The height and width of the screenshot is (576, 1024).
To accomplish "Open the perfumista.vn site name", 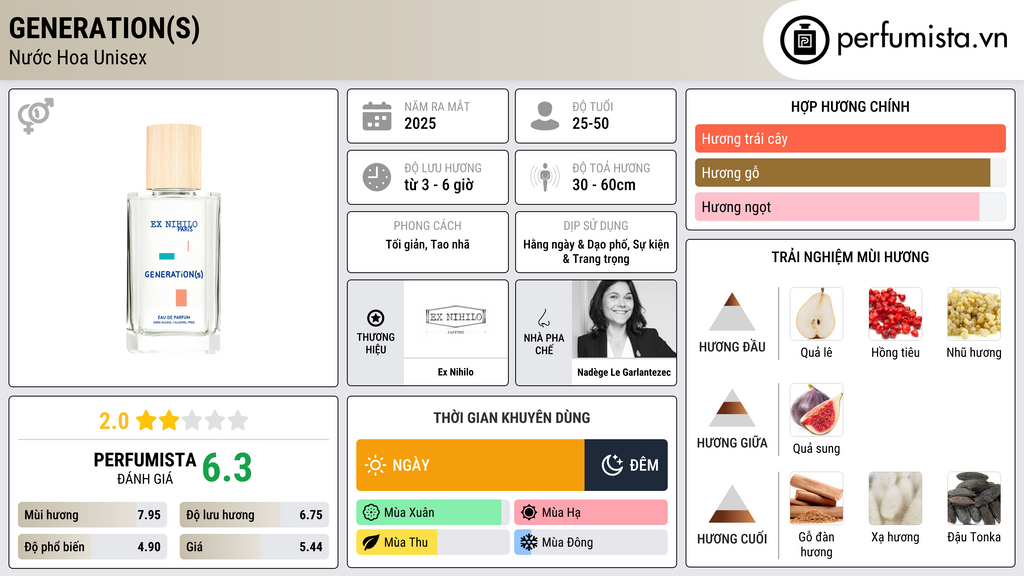I will (x=922, y=39).
